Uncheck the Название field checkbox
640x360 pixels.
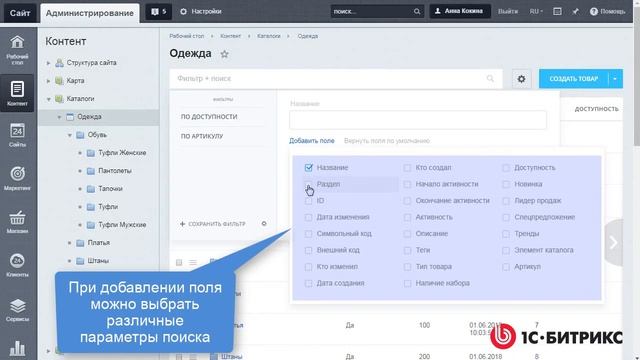pos(309,167)
